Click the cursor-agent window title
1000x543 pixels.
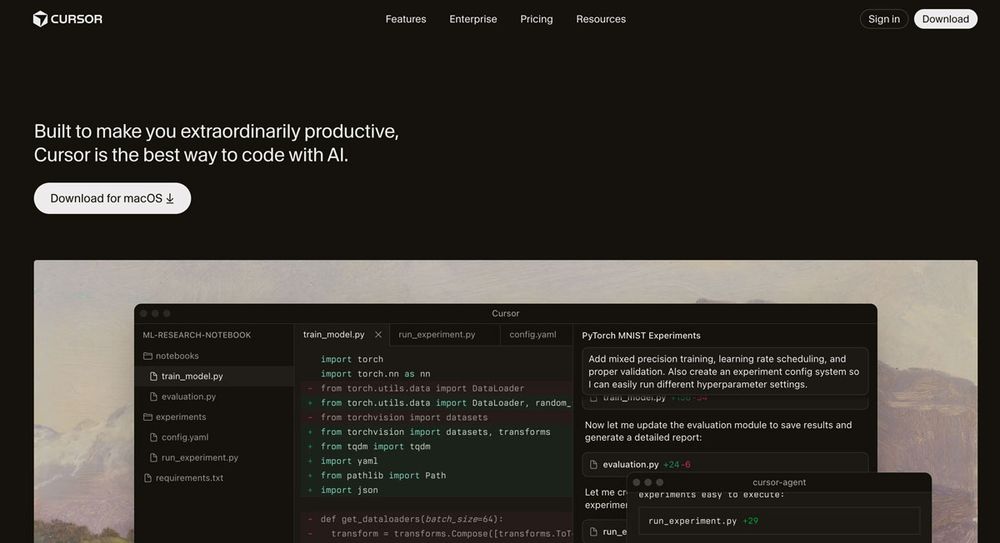[x=779, y=482]
